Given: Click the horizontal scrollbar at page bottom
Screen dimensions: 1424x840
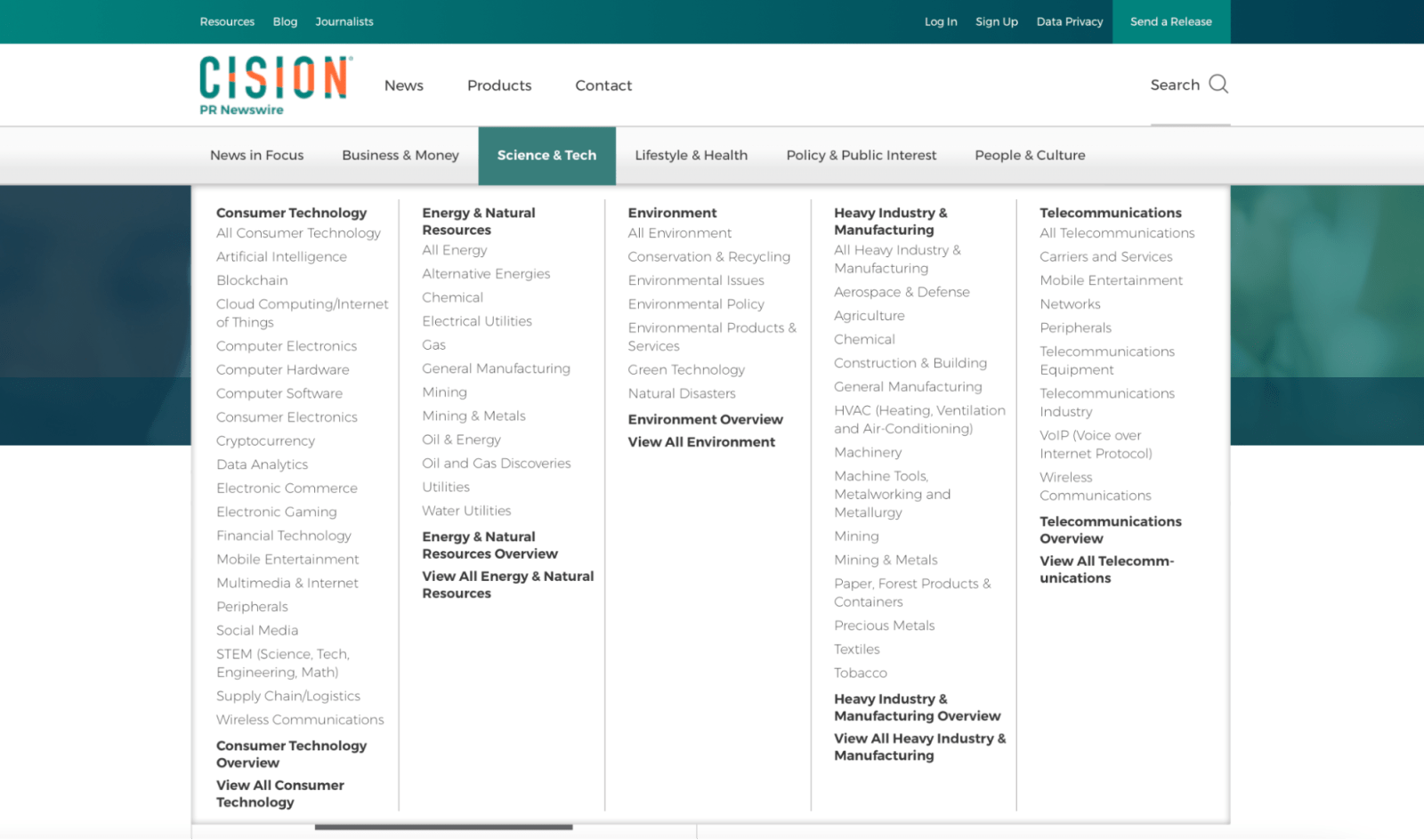Looking at the screenshot, I should click(x=443, y=827).
